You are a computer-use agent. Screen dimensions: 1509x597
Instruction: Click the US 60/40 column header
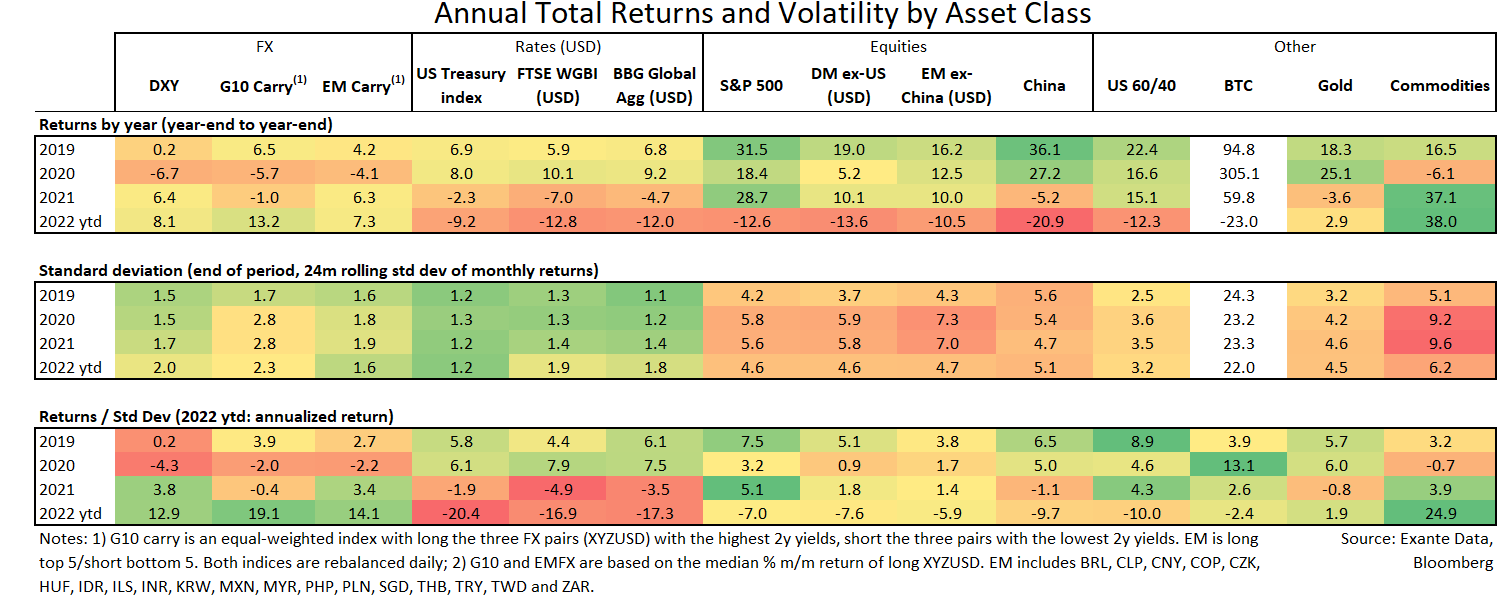click(x=1141, y=86)
